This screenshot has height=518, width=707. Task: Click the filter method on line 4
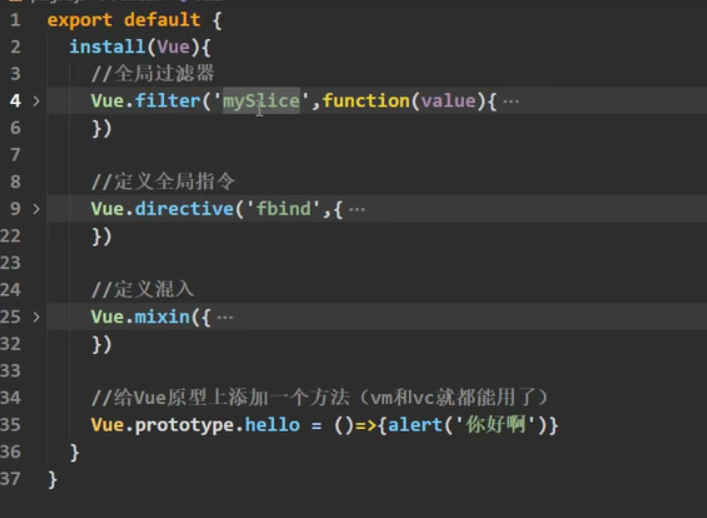(x=168, y=101)
